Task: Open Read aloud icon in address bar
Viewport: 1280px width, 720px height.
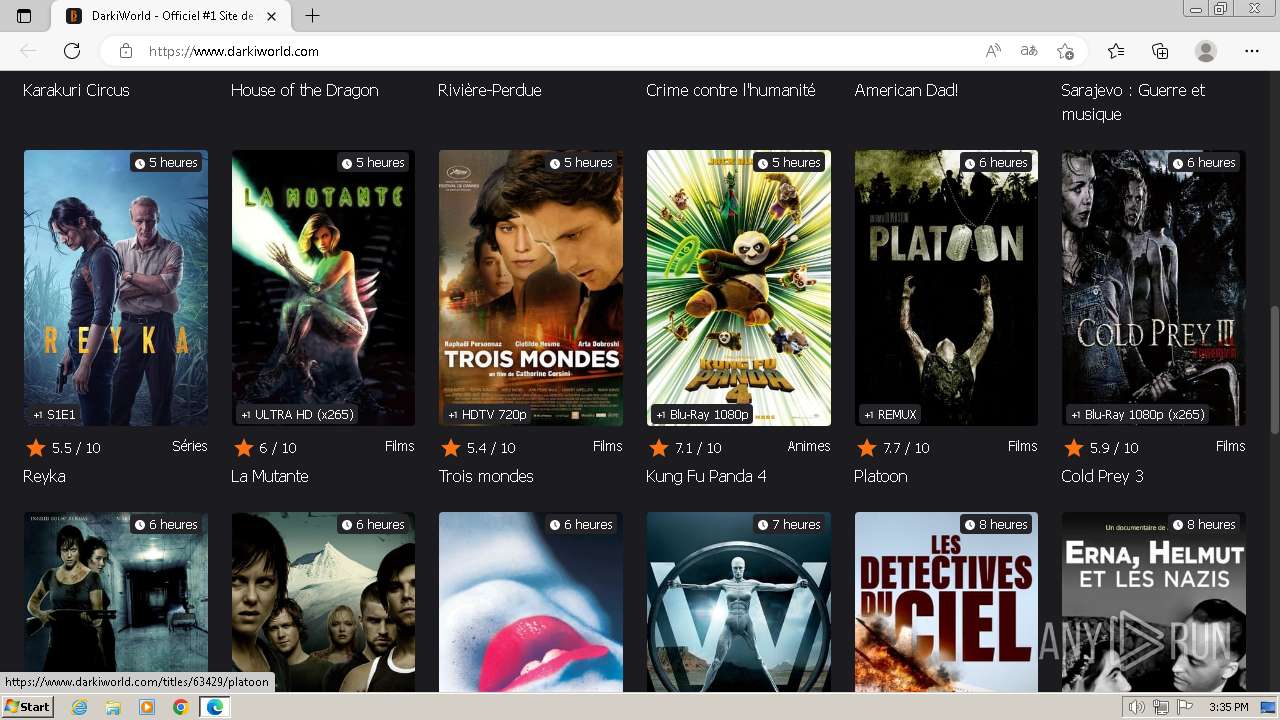Action: pos(993,51)
